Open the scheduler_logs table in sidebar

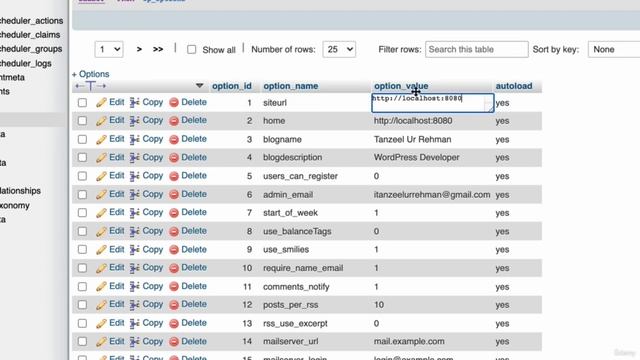[26, 64]
